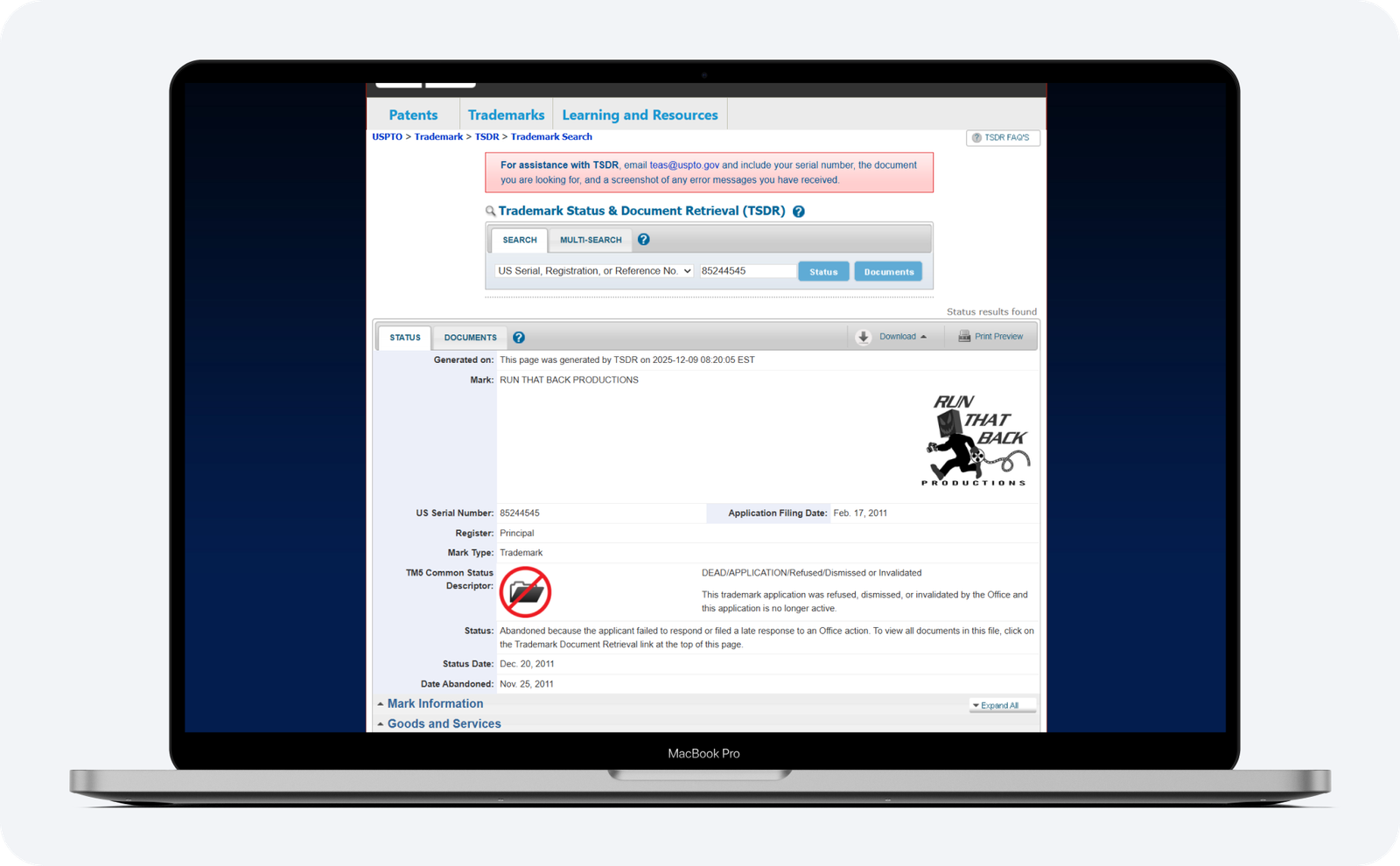
Task: Click Expand All to open all sections
Action: 998,705
